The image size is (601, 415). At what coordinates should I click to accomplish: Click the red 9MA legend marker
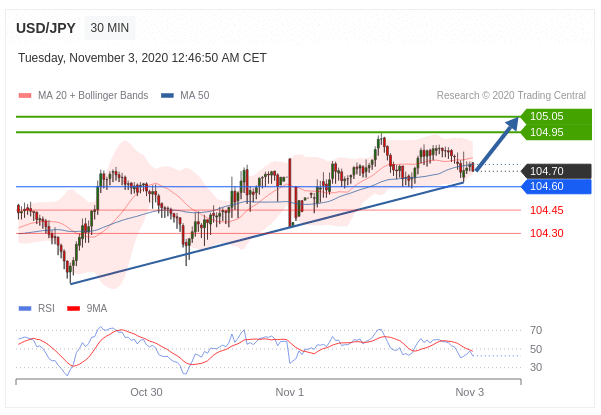pyautogui.click(x=73, y=308)
